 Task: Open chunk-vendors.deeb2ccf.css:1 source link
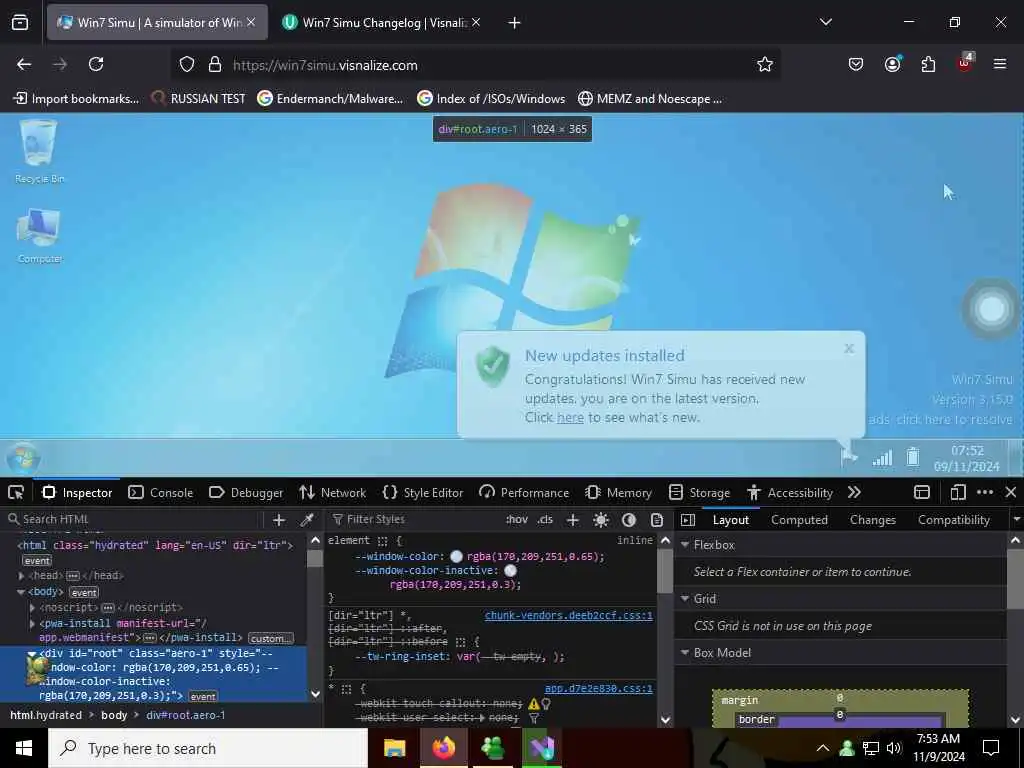pyautogui.click(x=568, y=615)
